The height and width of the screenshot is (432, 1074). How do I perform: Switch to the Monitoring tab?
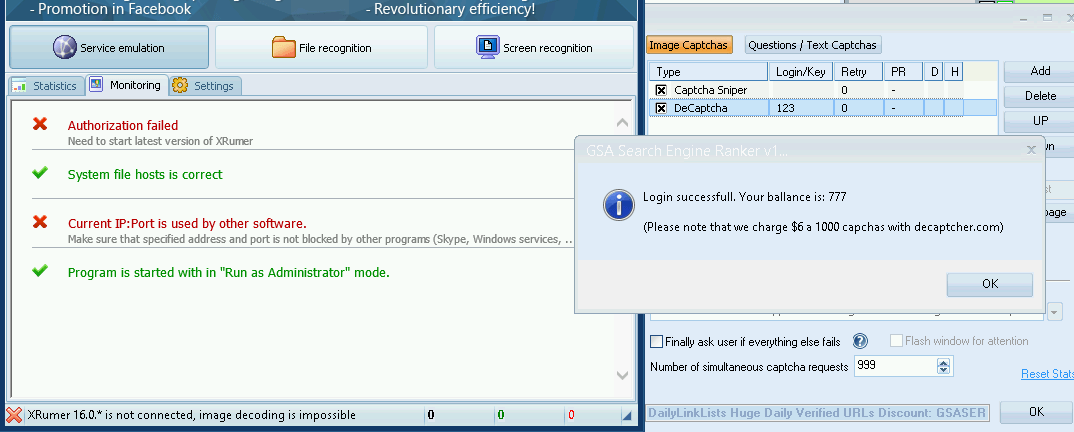pyautogui.click(x=126, y=86)
